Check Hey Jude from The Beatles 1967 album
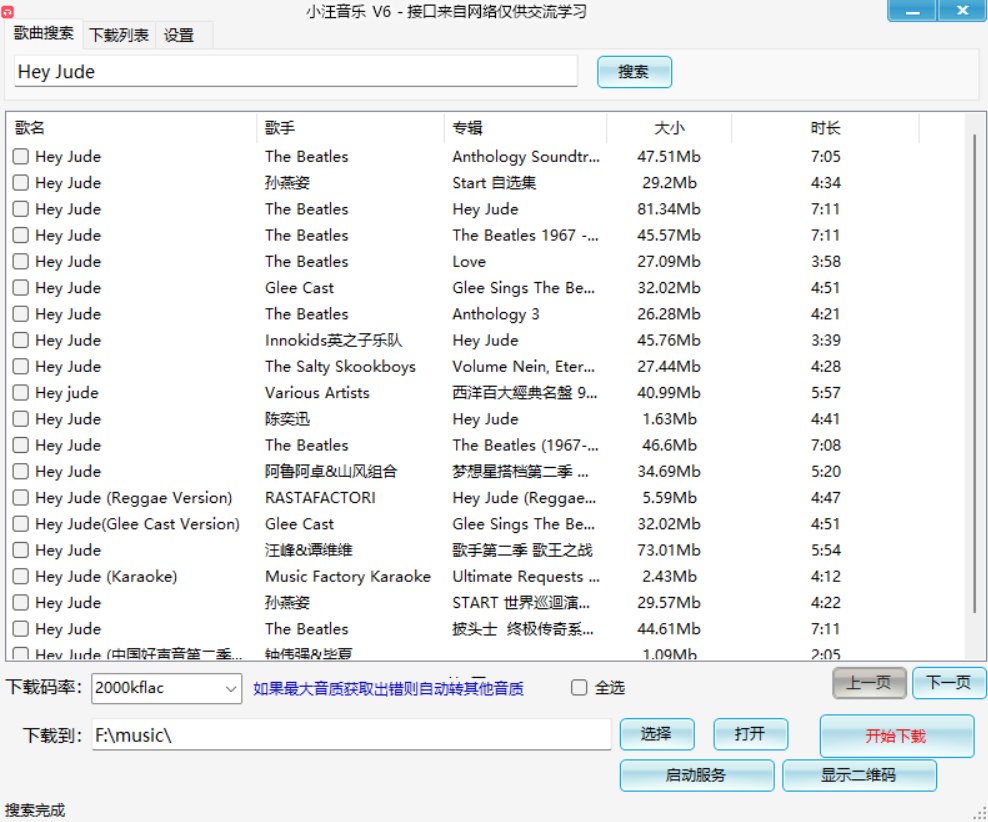Viewport: 988px width, 822px height. coord(21,235)
